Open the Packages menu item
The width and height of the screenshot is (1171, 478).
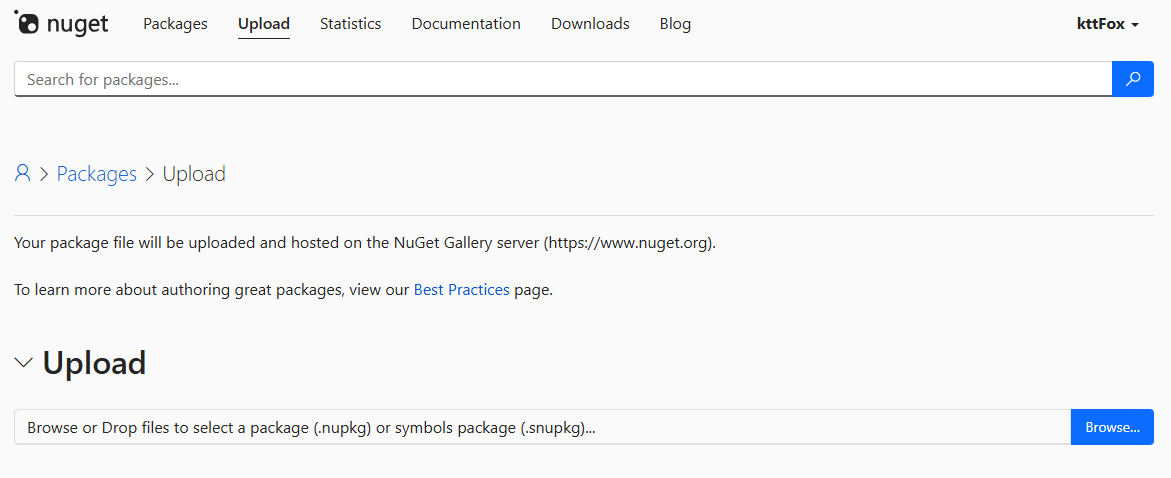tap(175, 24)
